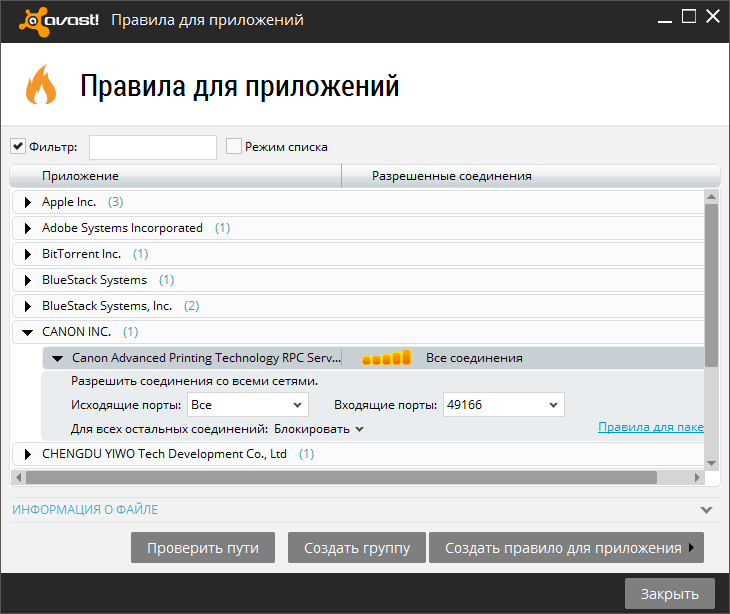The height and width of the screenshot is (614, 730).
Task: Minimize the avast window
Action: pos(664,20)
